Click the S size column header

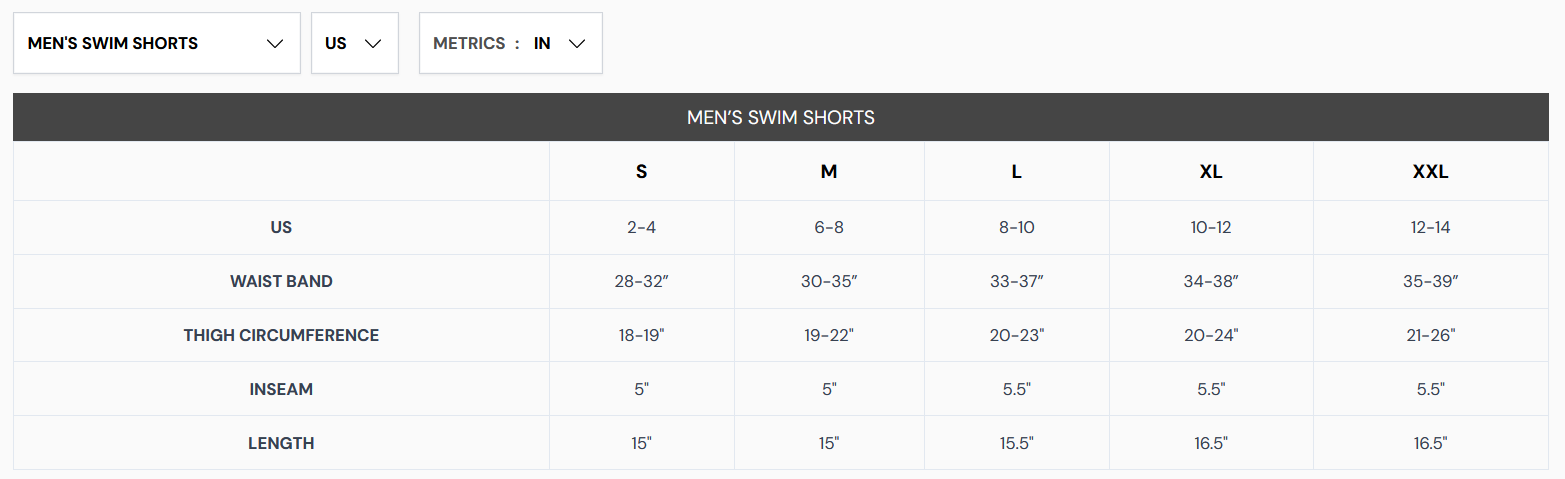pos(642,171)
